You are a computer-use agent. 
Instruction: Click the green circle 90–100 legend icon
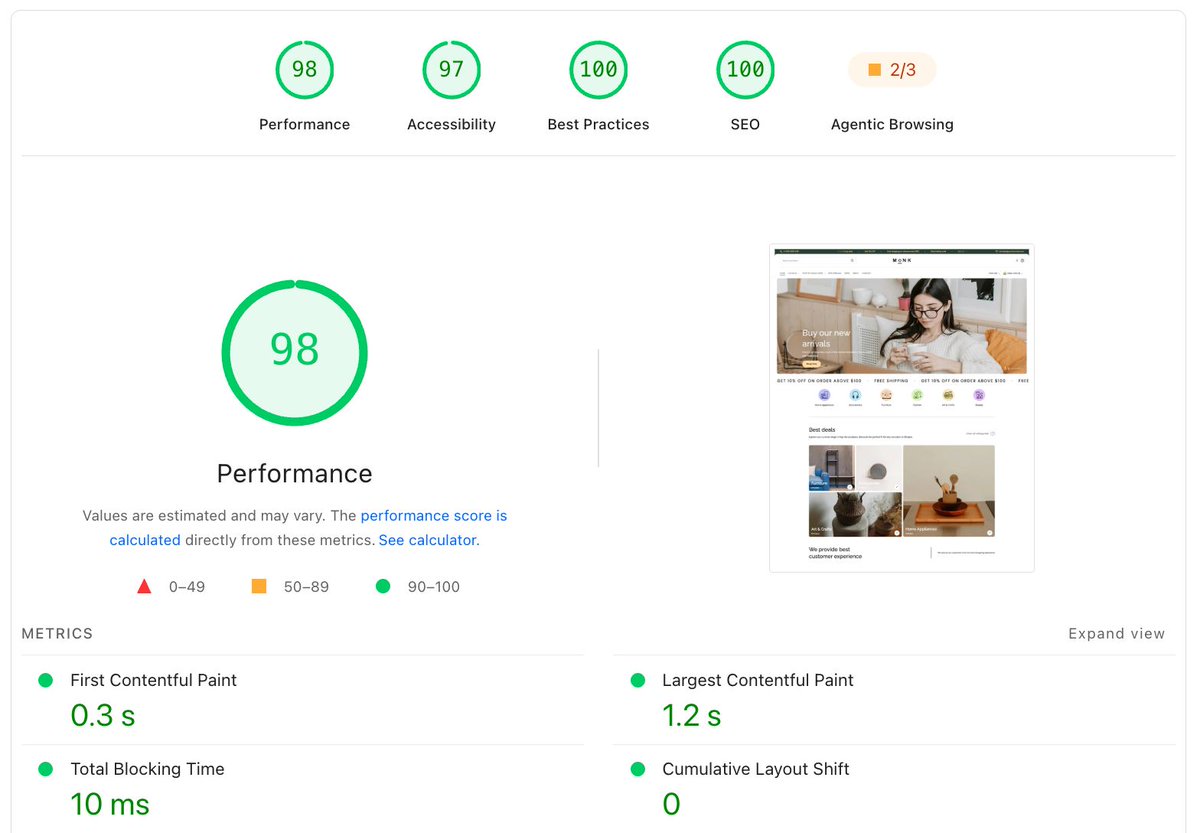pyautogui.click(x=383, y=587)
